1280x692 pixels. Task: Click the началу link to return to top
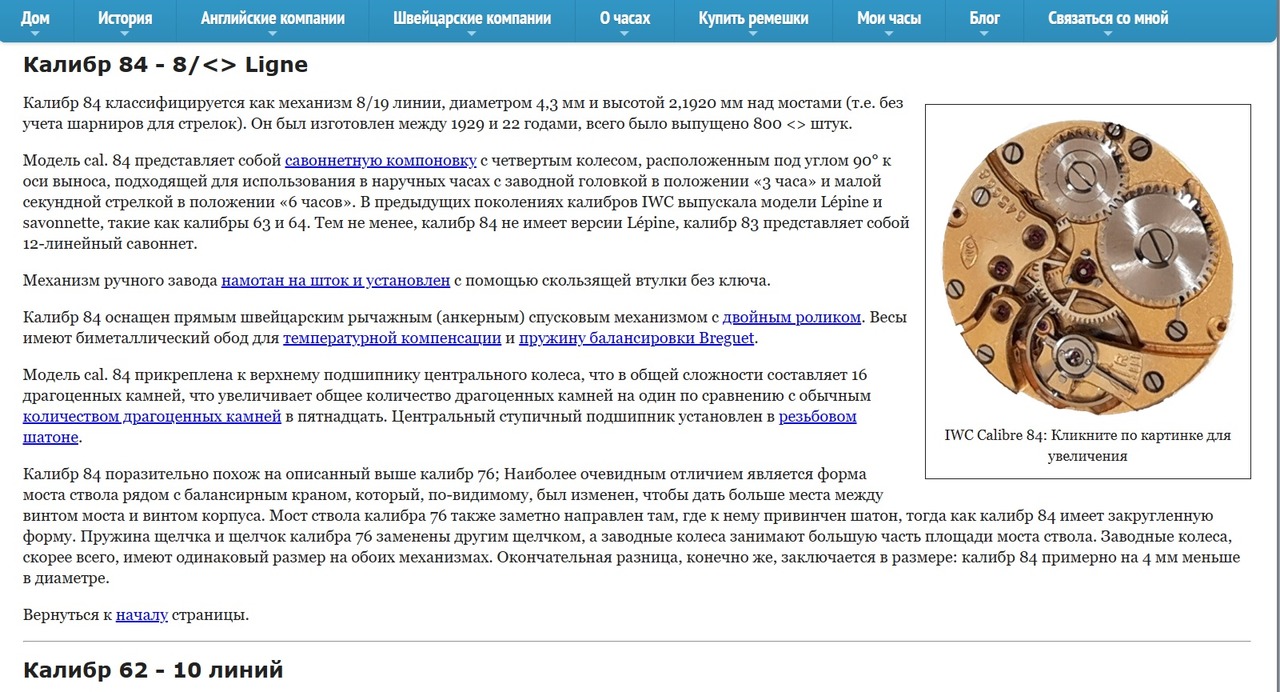click(x=141, y=614)
